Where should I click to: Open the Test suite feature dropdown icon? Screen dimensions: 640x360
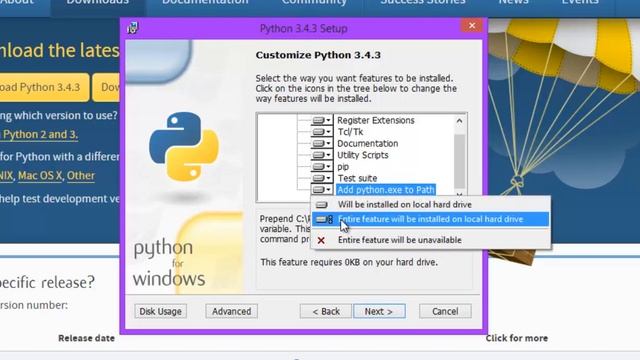click(322, 178)
